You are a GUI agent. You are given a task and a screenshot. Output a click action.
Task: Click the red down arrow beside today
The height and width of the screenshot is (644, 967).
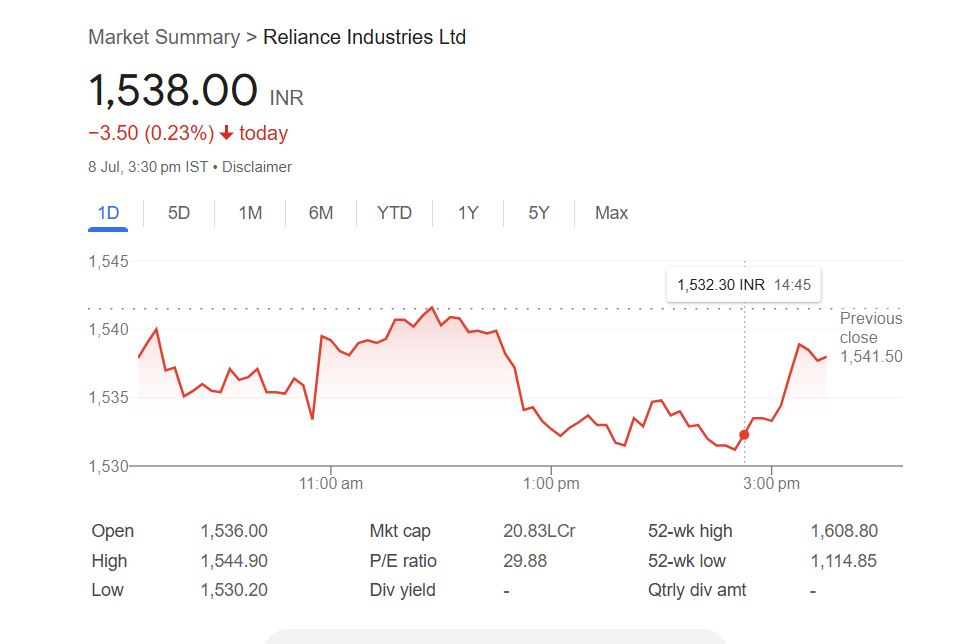[227, 134]
